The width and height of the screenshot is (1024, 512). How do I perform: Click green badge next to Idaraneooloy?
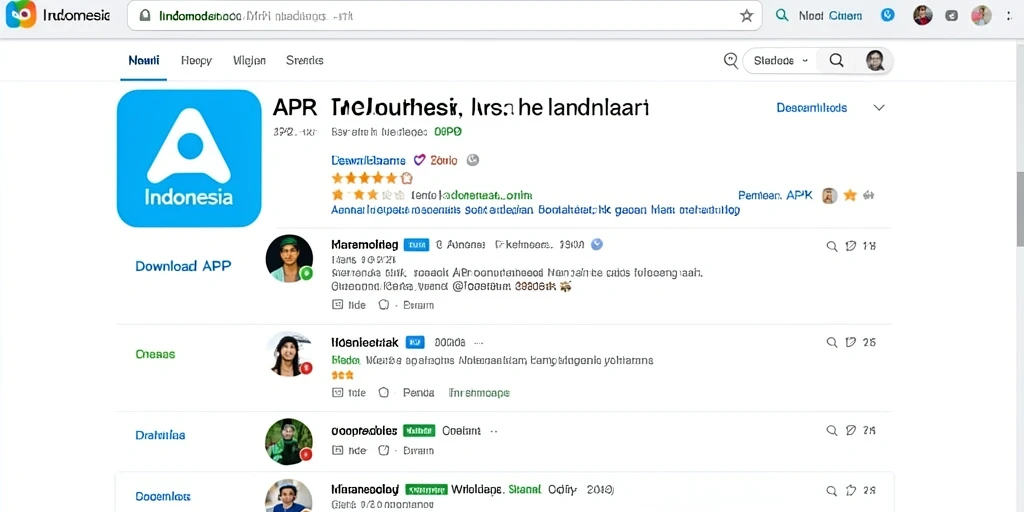coord(426,489)
